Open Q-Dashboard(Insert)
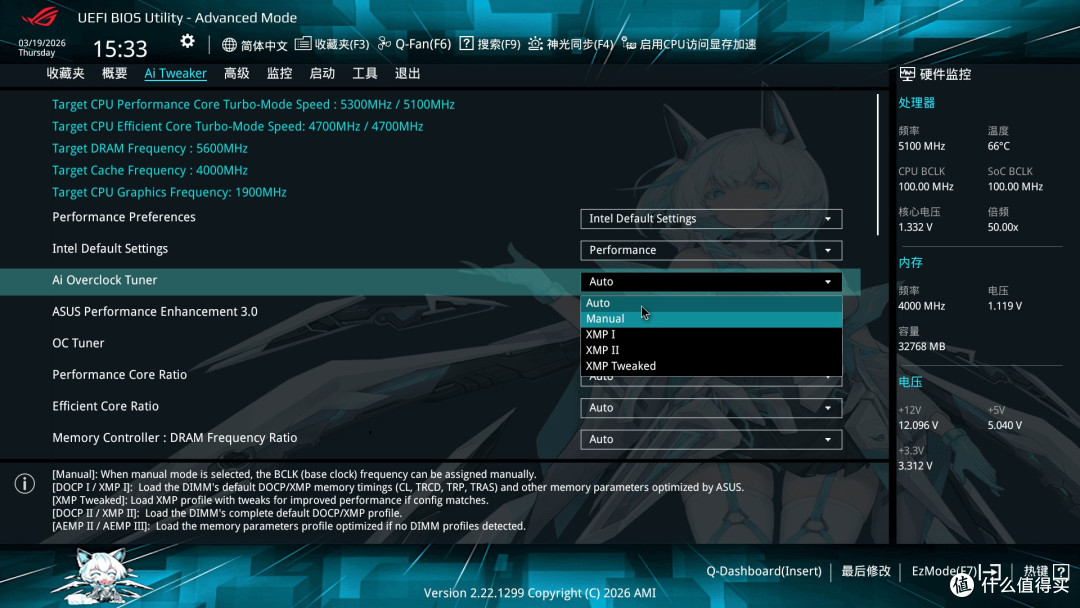1080x608 pixels. point(764,571)
